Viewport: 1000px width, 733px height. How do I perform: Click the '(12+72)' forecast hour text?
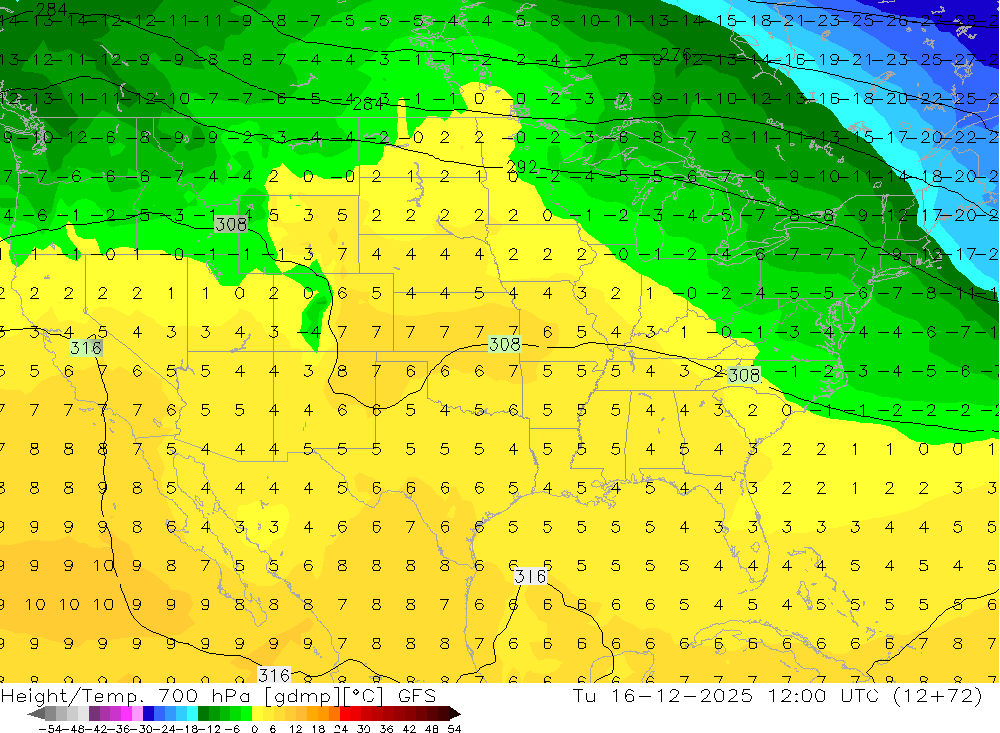click(x=938, y=696)
